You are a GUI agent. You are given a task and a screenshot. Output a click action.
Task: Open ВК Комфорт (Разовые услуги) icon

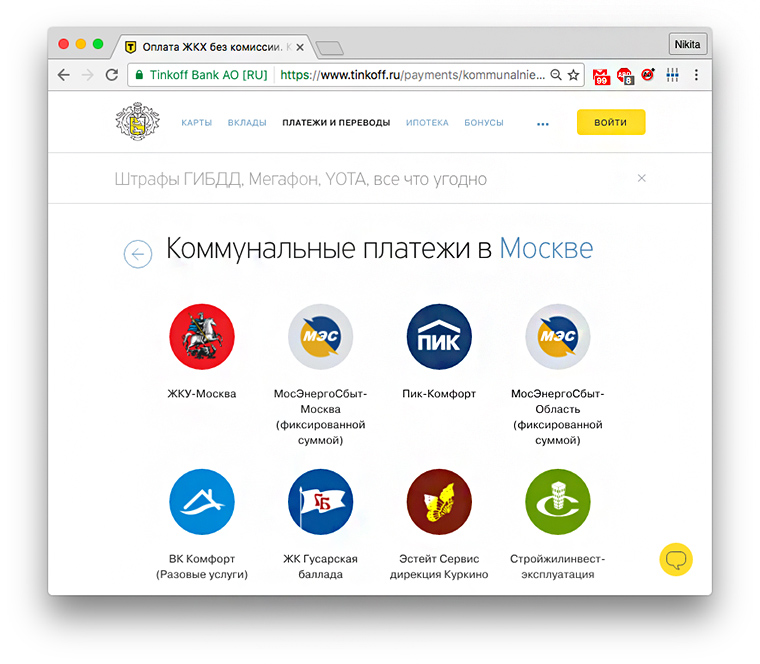(202, 502)
